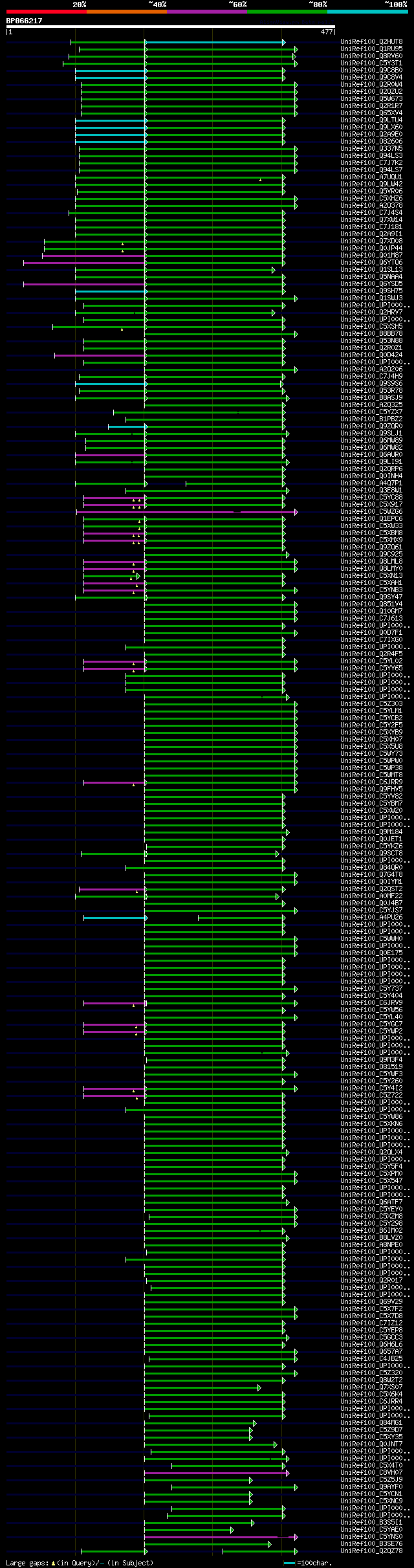Pick the UniRef100_C5Z303 hit label
The height and width of the screenshot is (1568, 414).
(x=371, y=704)
